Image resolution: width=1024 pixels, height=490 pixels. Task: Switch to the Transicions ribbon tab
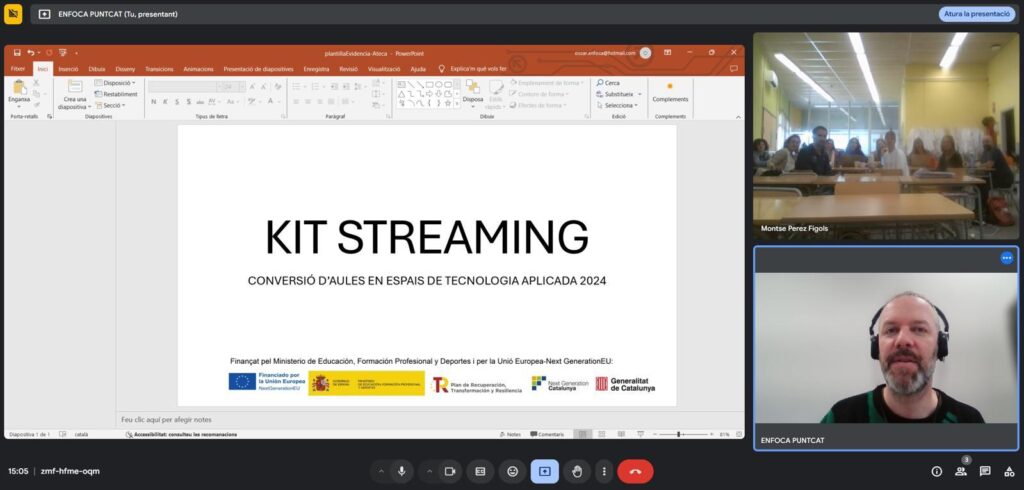pos(159,69)
